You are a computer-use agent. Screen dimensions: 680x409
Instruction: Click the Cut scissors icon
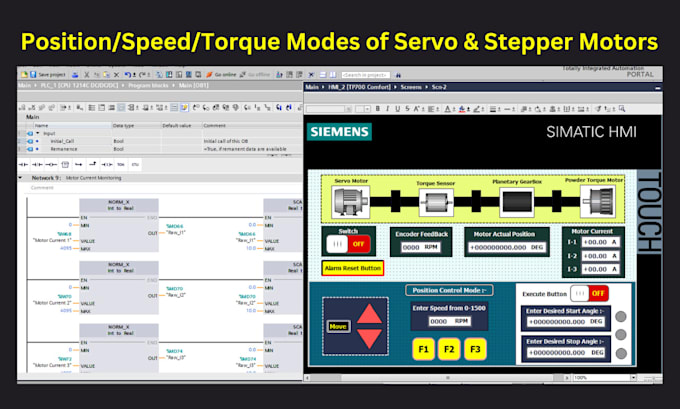pyautogui.click(x=86, y=75)
